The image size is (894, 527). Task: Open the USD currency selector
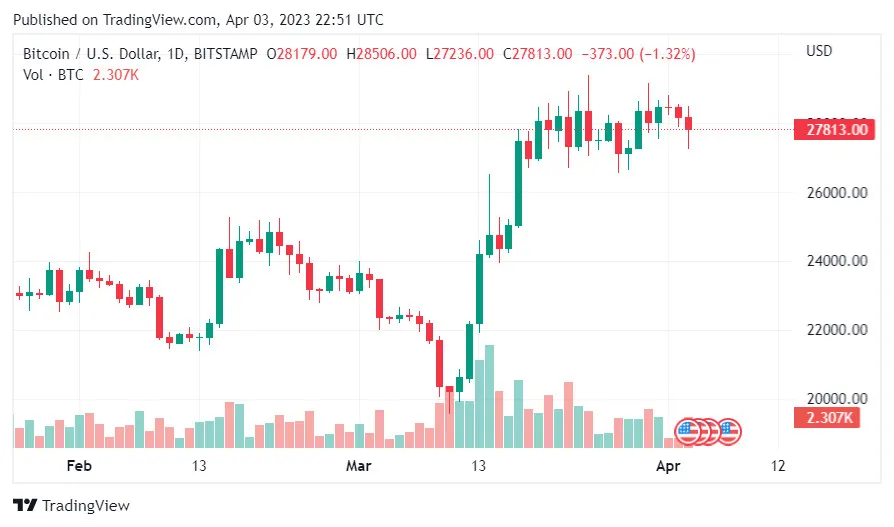click(x=821, y=51)
